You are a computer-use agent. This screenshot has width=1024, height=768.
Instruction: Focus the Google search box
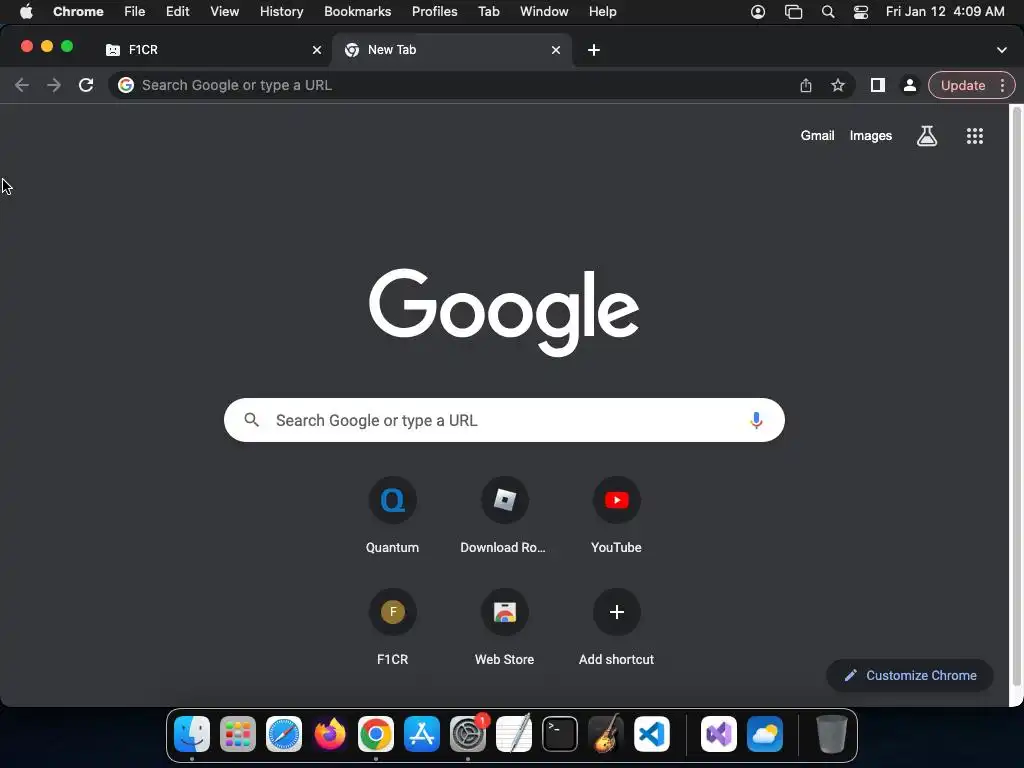pos(504,420)
